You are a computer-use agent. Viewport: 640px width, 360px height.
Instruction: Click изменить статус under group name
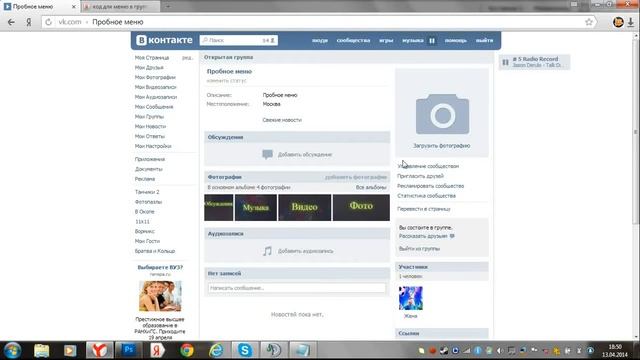click(x=227, y=81)
